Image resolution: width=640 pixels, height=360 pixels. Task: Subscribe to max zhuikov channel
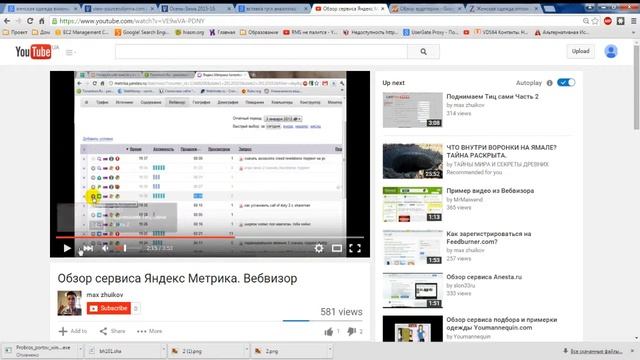coord(109,308)
